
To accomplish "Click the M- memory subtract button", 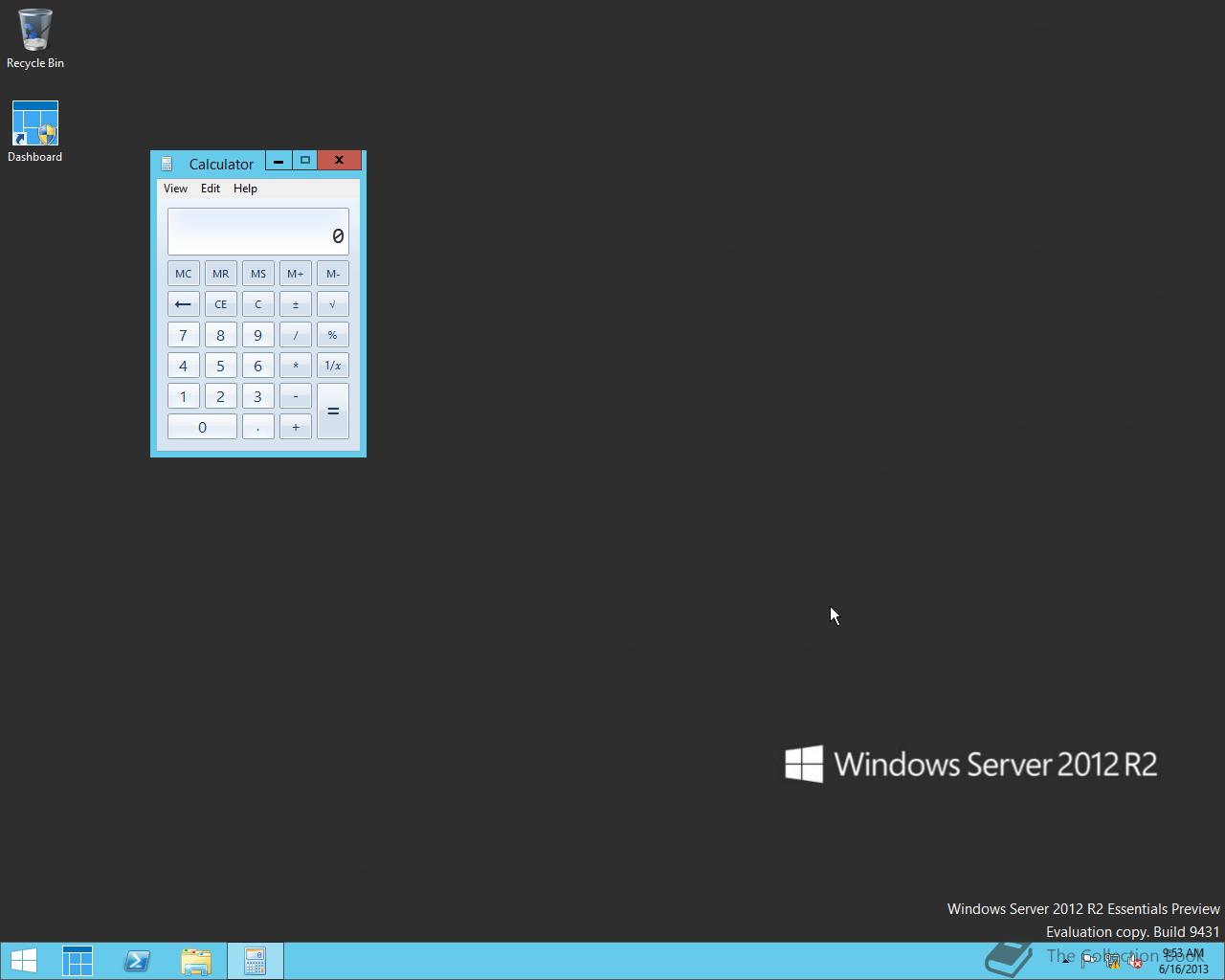I will [x=333, y=274].
